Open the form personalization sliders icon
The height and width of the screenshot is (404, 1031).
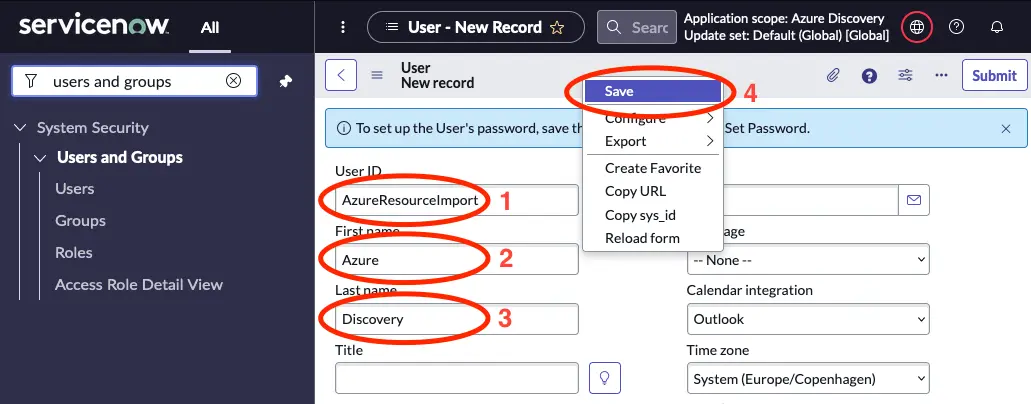pos(905,75)
